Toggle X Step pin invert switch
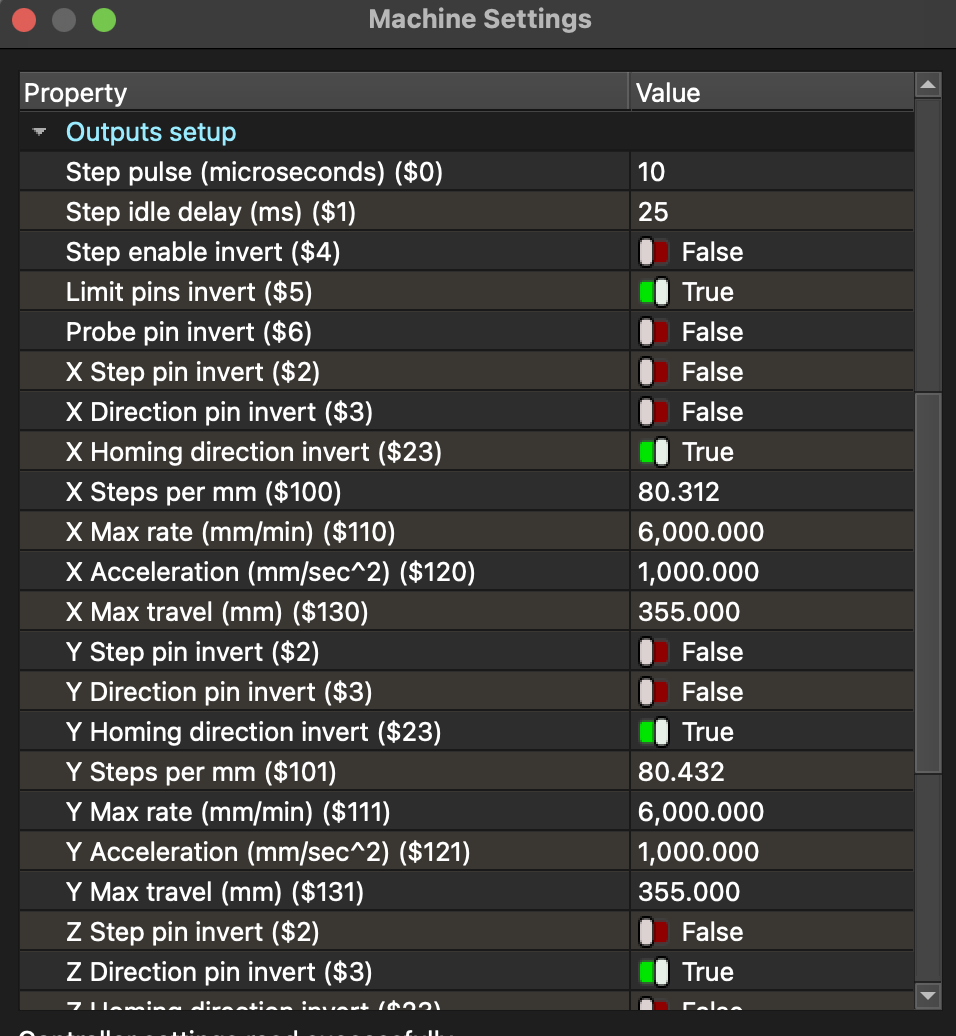The width and height of the screenshot is (956, 1036). point(654,372)
